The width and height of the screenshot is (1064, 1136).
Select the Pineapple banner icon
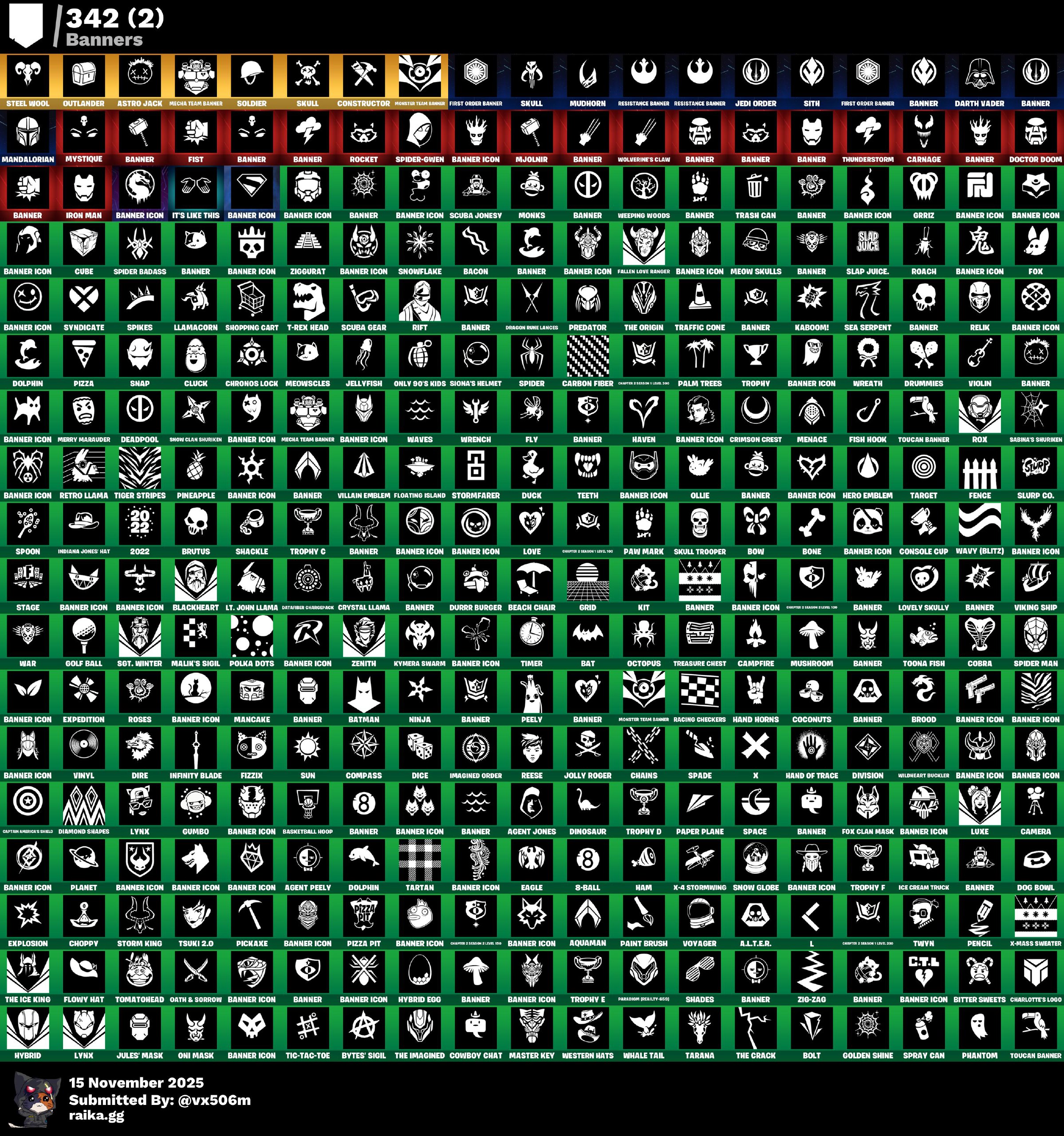(x=195, y=468)
